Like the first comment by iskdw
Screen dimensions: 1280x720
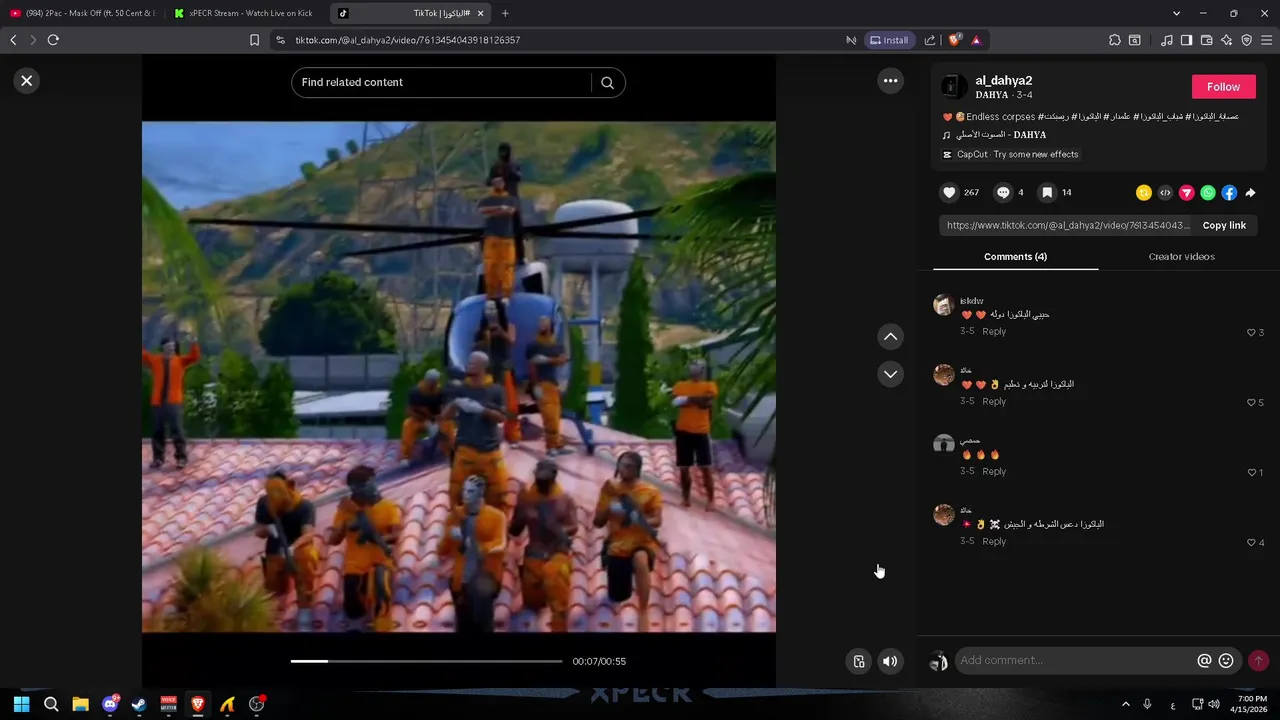point(1251,332)
